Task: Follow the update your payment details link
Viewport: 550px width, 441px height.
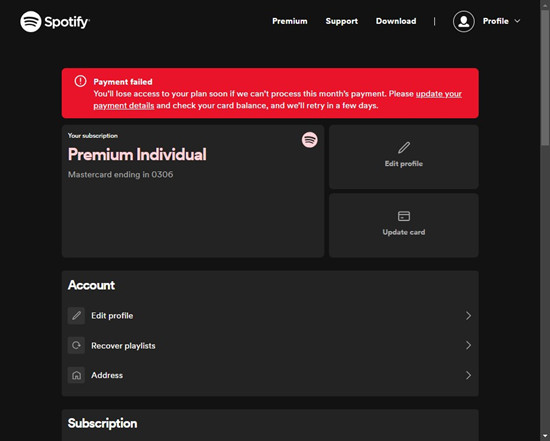Action: pyautogui.click(x=438, y=94)
